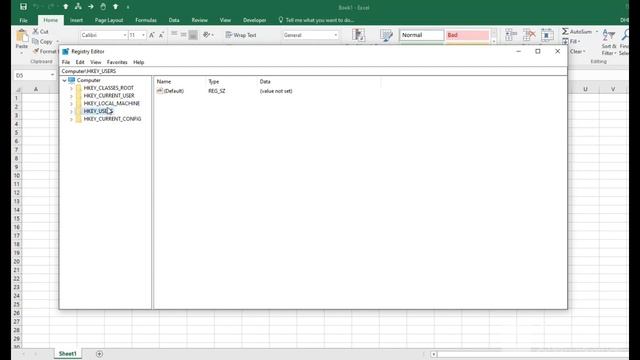This screenshot has width=640, height=360.
Task: Add a new sheet with plus icon
Action: (x=99, y=354)
